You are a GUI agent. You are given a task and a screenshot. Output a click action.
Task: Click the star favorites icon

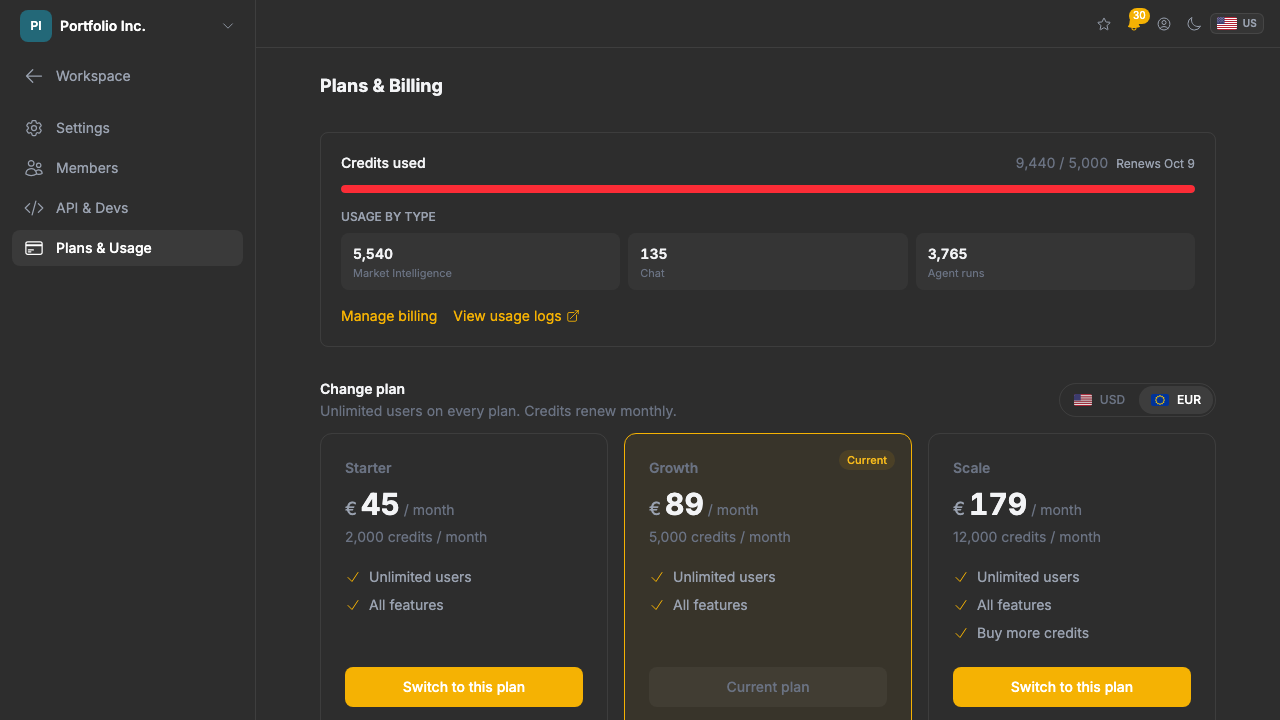(1104, 24)
